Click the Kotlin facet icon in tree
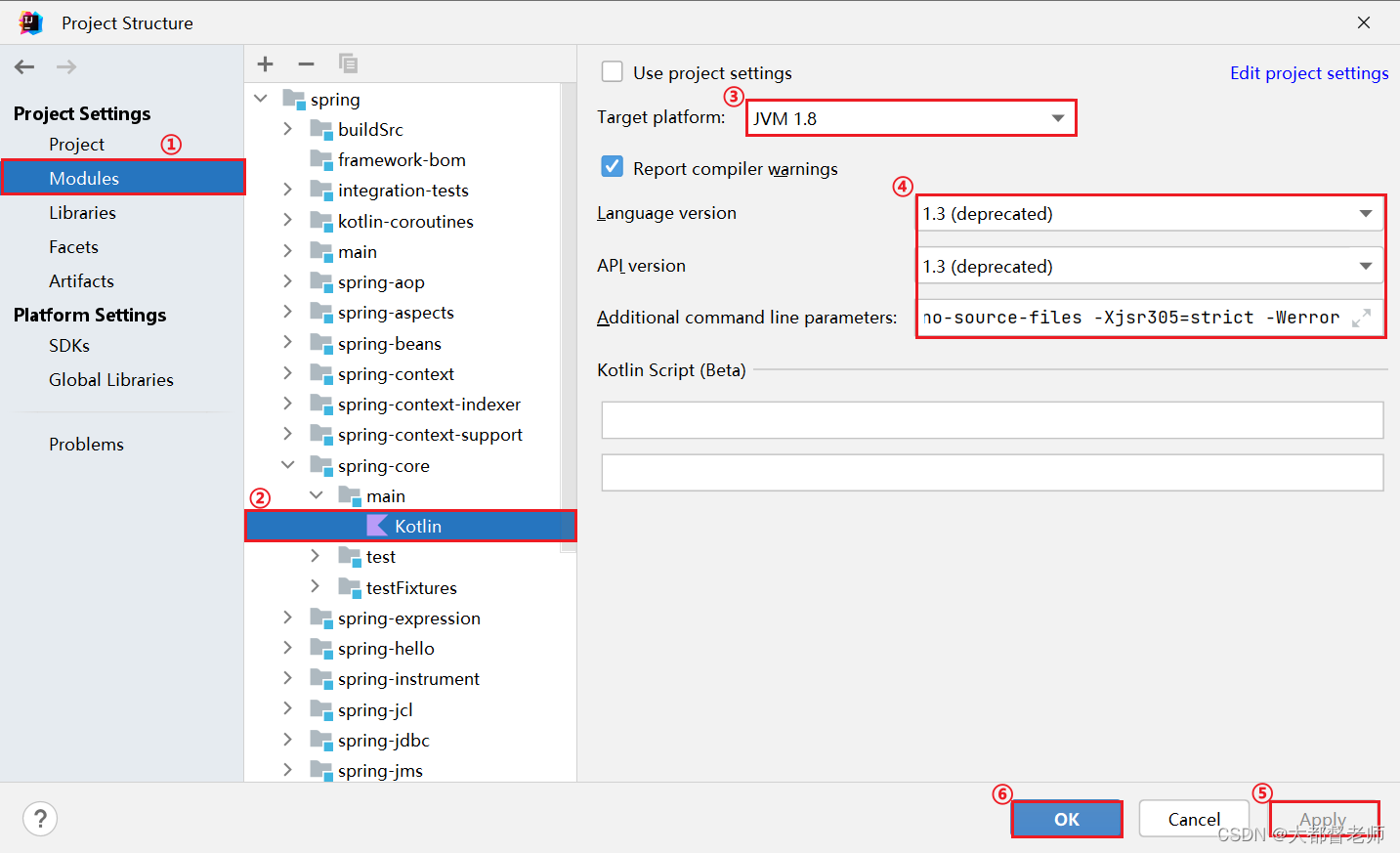This screenshot has height=853, width=1400. pyautogui.click(x=377, y=526)
